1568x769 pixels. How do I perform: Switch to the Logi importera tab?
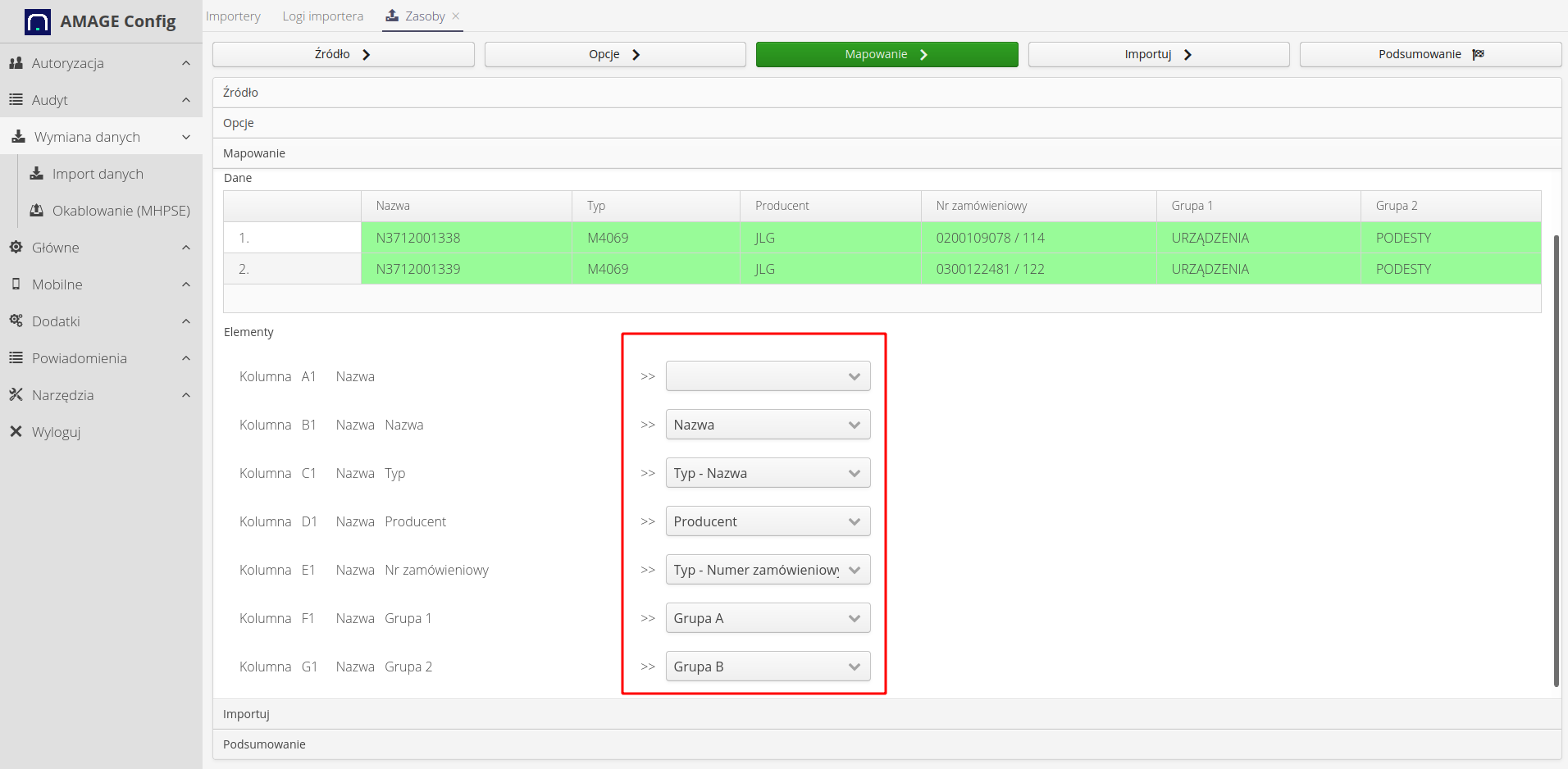click(322, 16)
